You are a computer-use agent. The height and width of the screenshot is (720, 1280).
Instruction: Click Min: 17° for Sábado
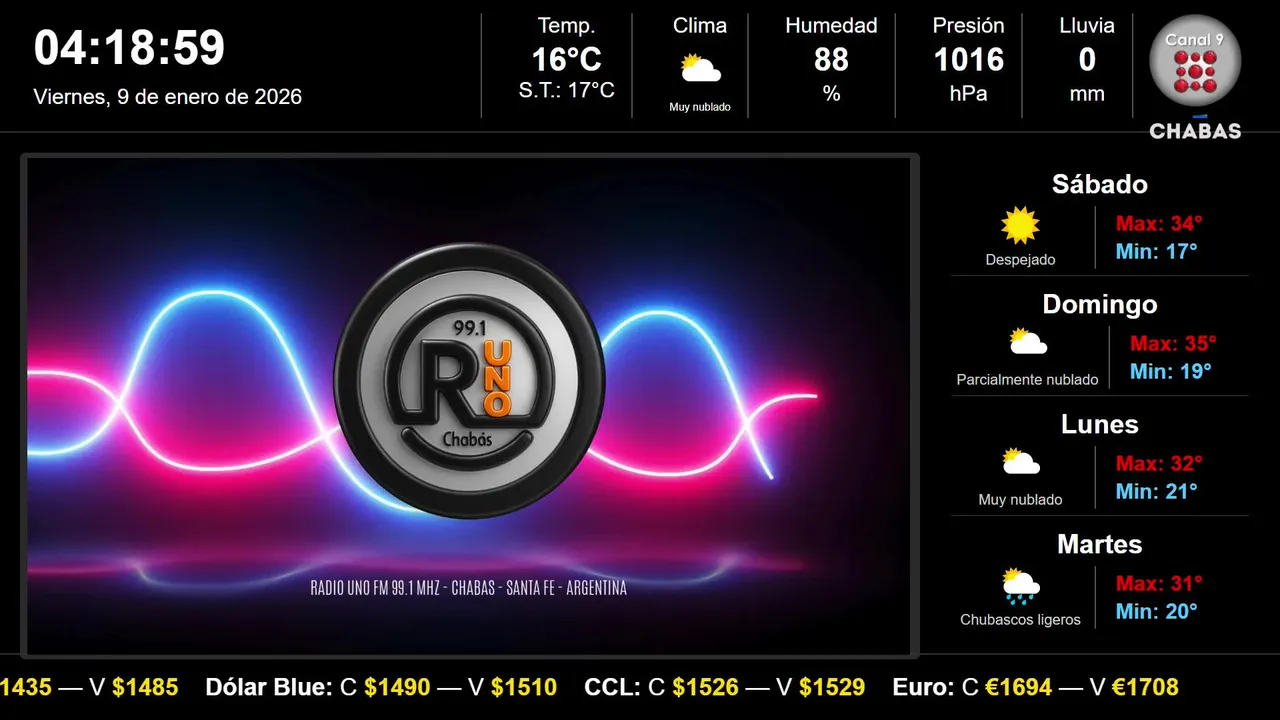1156,252
